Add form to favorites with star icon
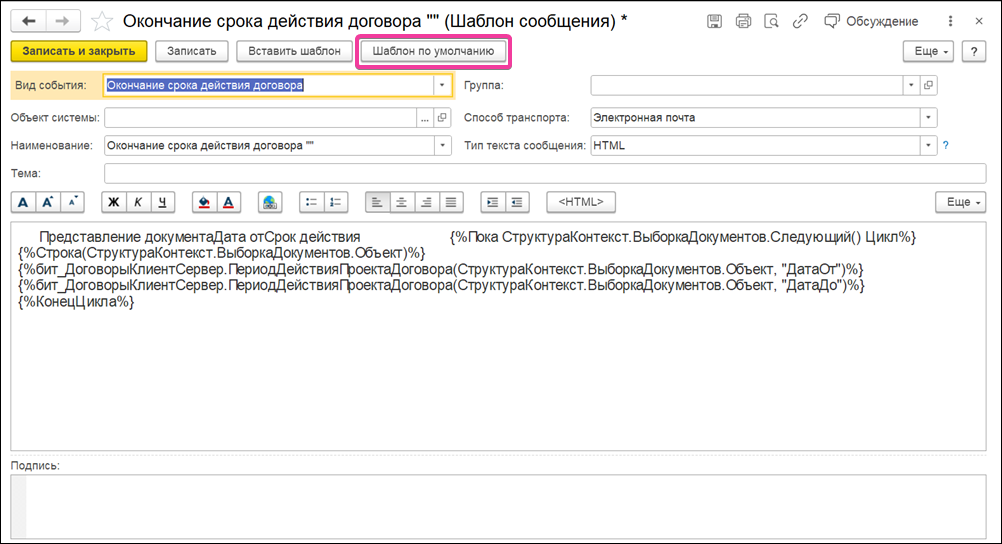Viewport: 1002px width, 544px height. pyautogui.click(x=102, y=22)
